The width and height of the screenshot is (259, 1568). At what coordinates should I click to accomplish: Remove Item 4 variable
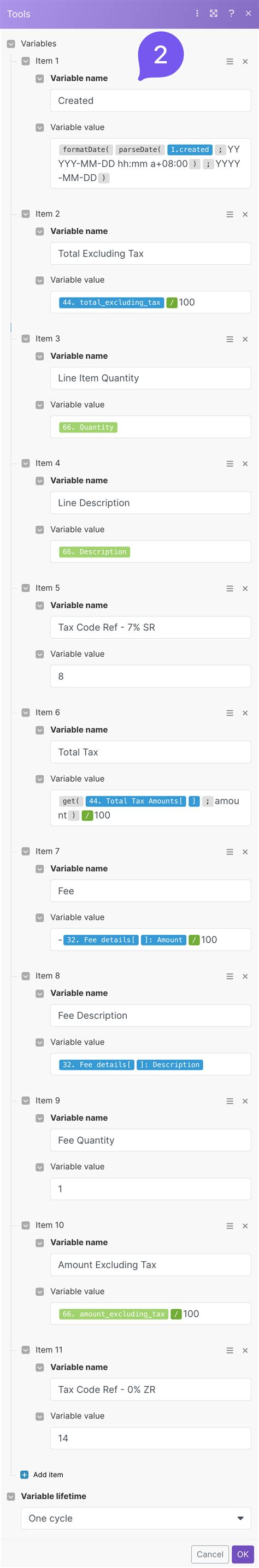[x=245, y=464]
